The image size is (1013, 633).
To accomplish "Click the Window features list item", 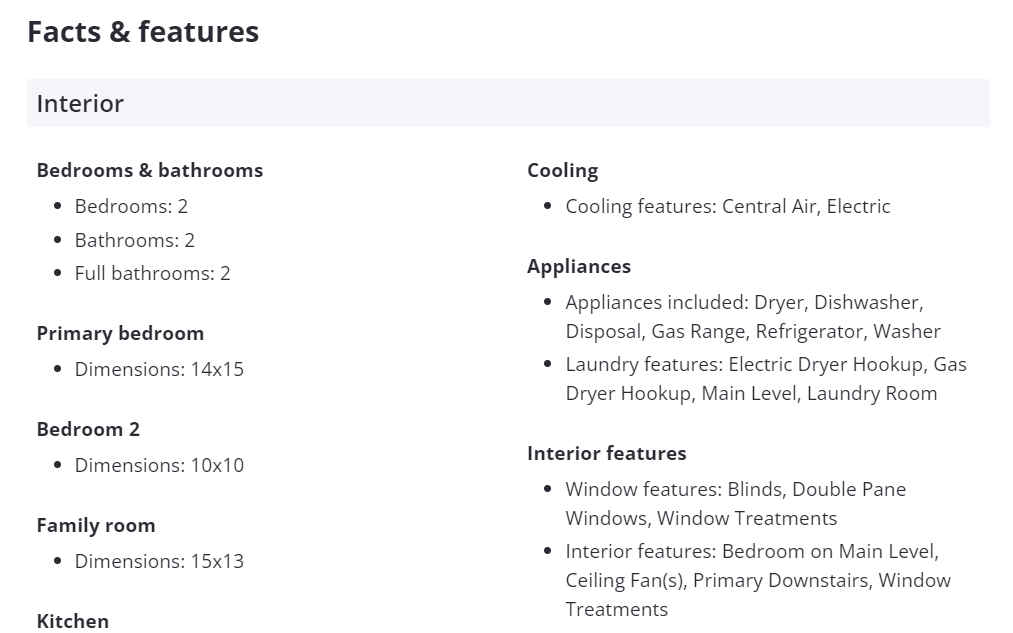I will (x=735, y=504).
